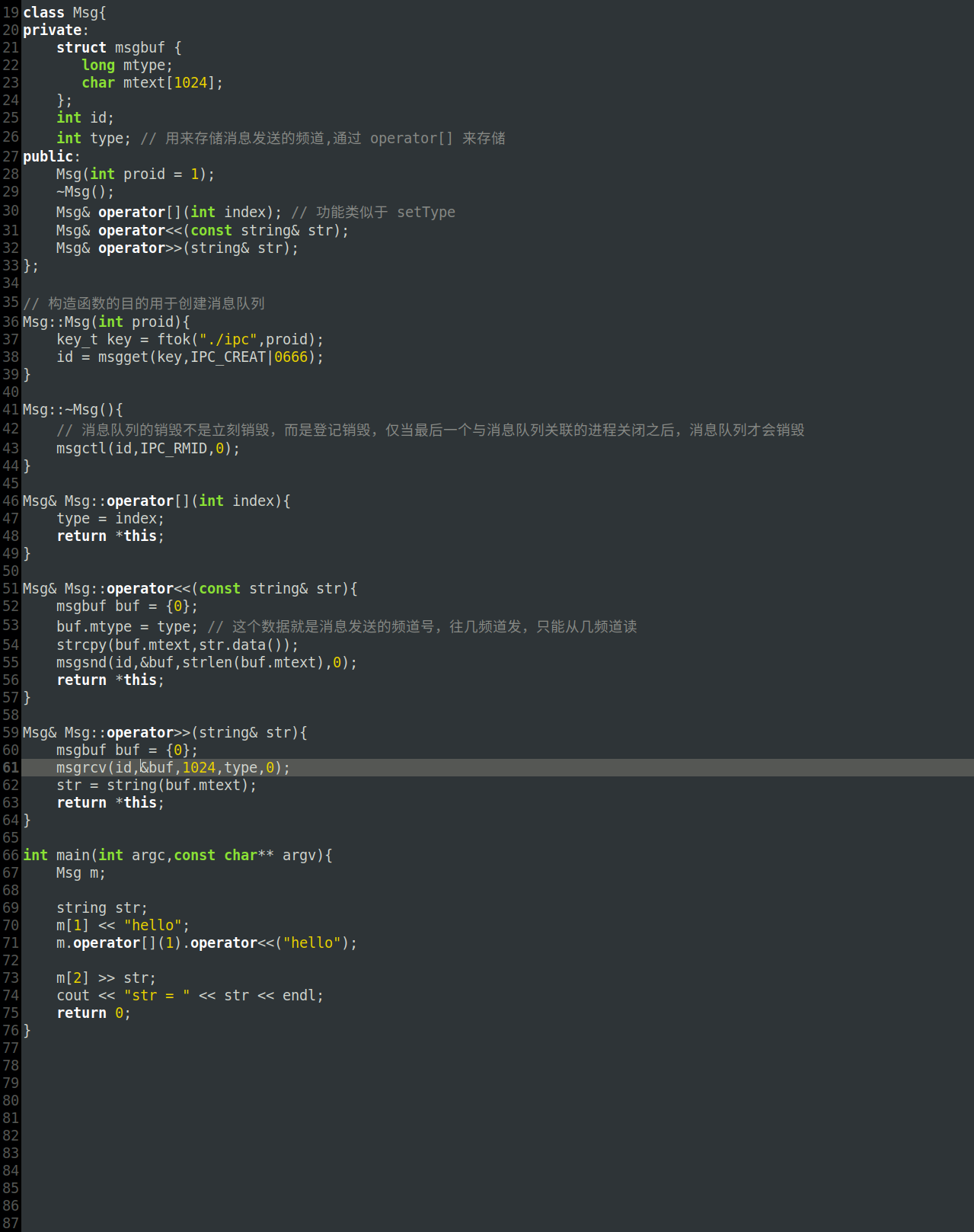This screenshot has height=1232, width=974.
Task: Click 'Msg(int proid = 1);' constructor declaration
Action: click(136, 174)
